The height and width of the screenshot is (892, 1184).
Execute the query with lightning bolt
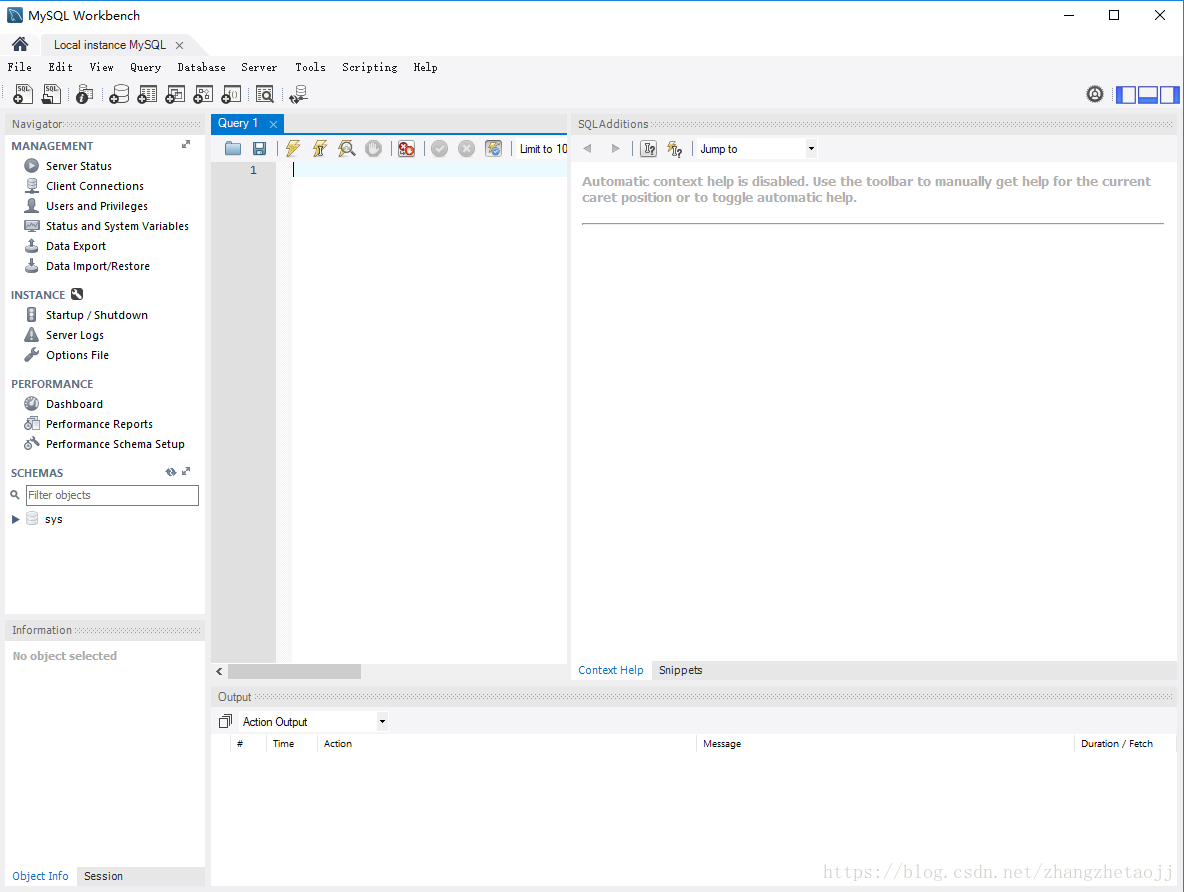(293, 149)
